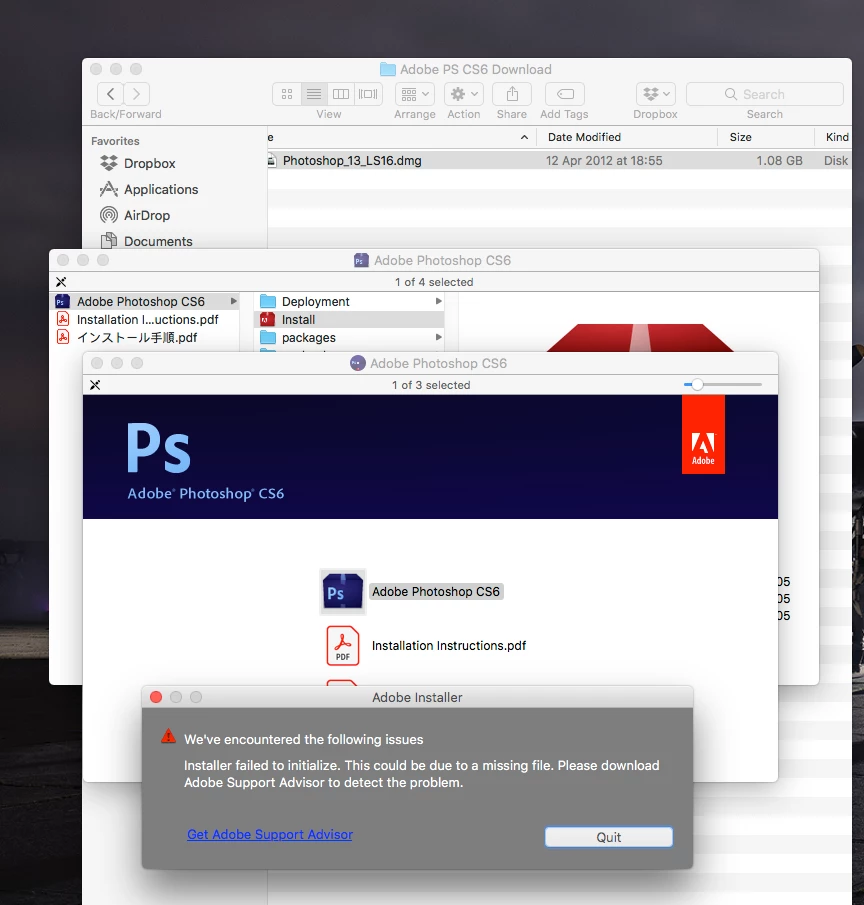Click the folder proxy icon in Download window title
Screen dimensions: 864x905
coord(388,69)
